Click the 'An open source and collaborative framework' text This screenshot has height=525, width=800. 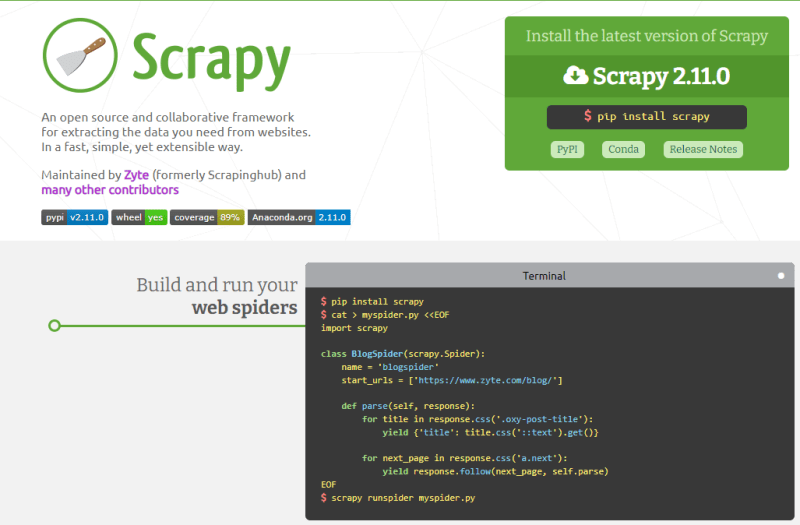point(168,117)
